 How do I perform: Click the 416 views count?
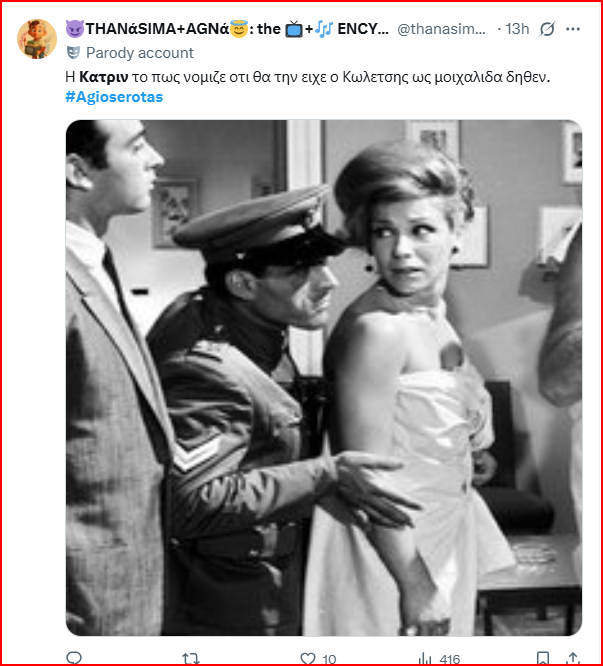click(x=450, y=659)
